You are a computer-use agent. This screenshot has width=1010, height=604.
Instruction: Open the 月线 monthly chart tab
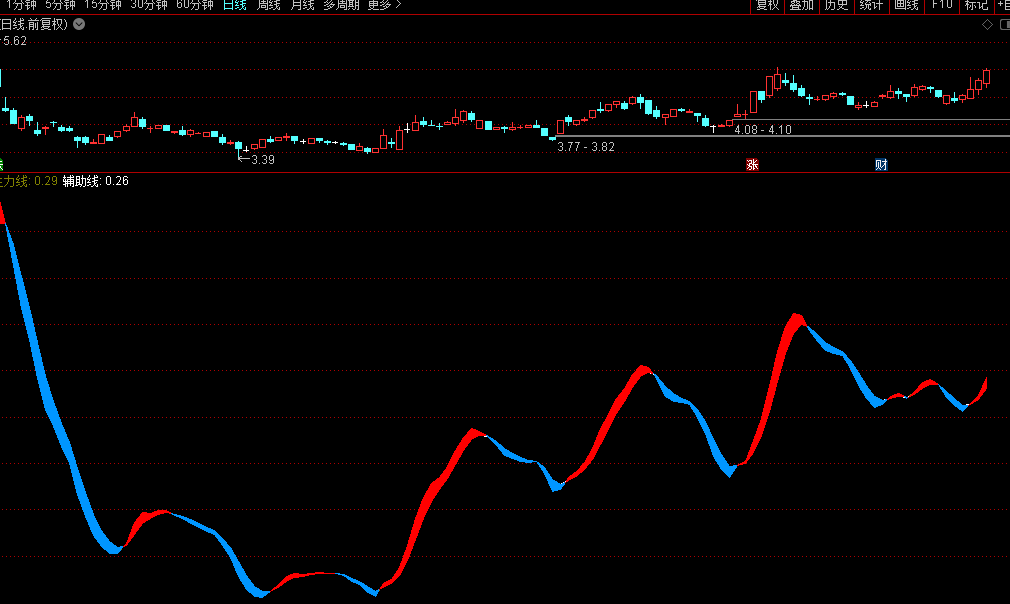pos(302,5)
